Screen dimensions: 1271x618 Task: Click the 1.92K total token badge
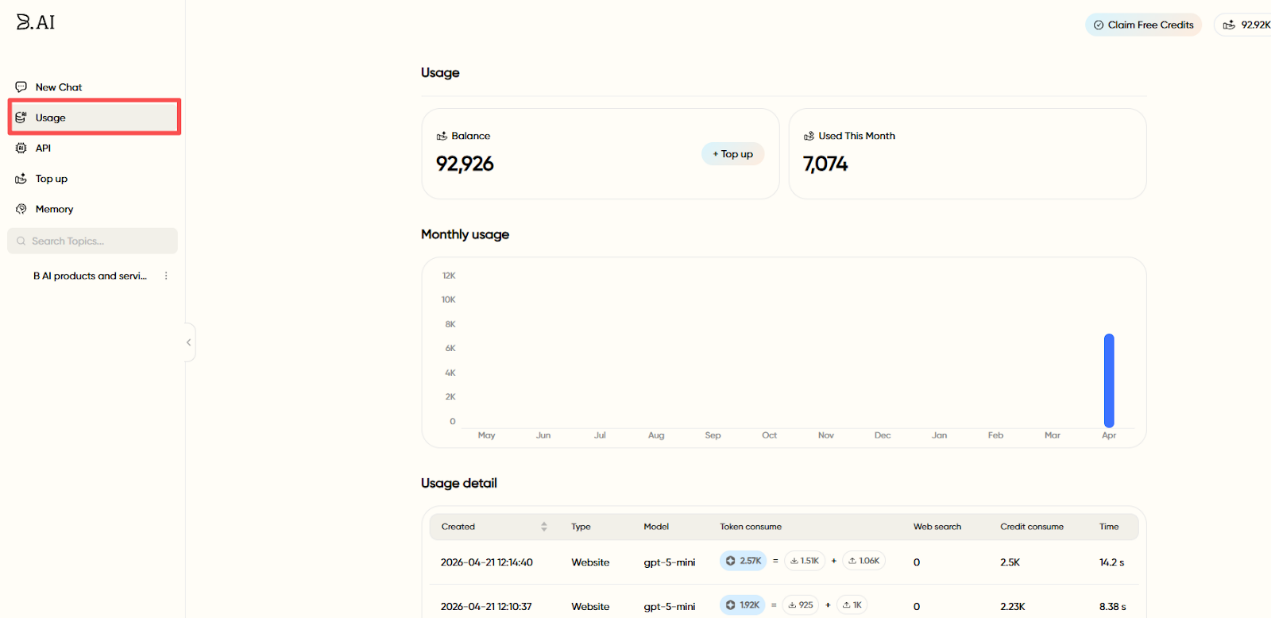point(743,605)
